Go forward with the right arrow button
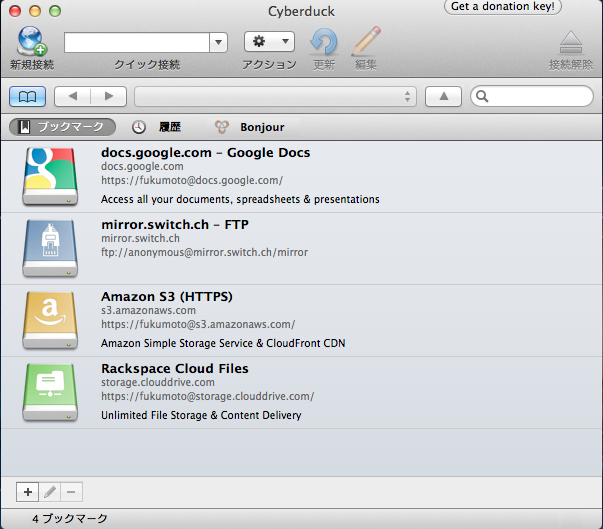Image resolution: width=603 pixels, height=529 pixels. pos(109,96)
